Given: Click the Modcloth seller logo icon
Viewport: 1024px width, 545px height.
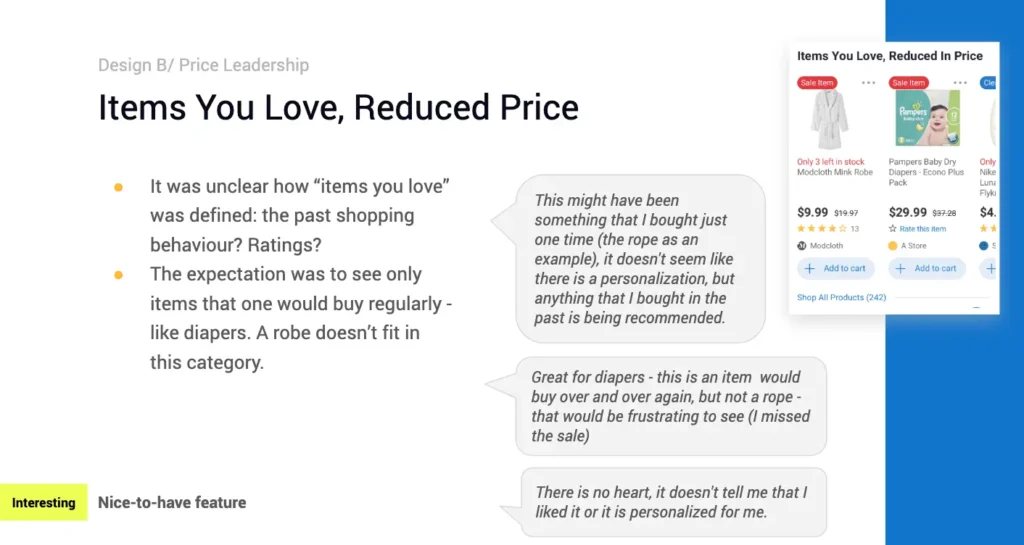Looking at the screenshot, I should coord(801,245).
